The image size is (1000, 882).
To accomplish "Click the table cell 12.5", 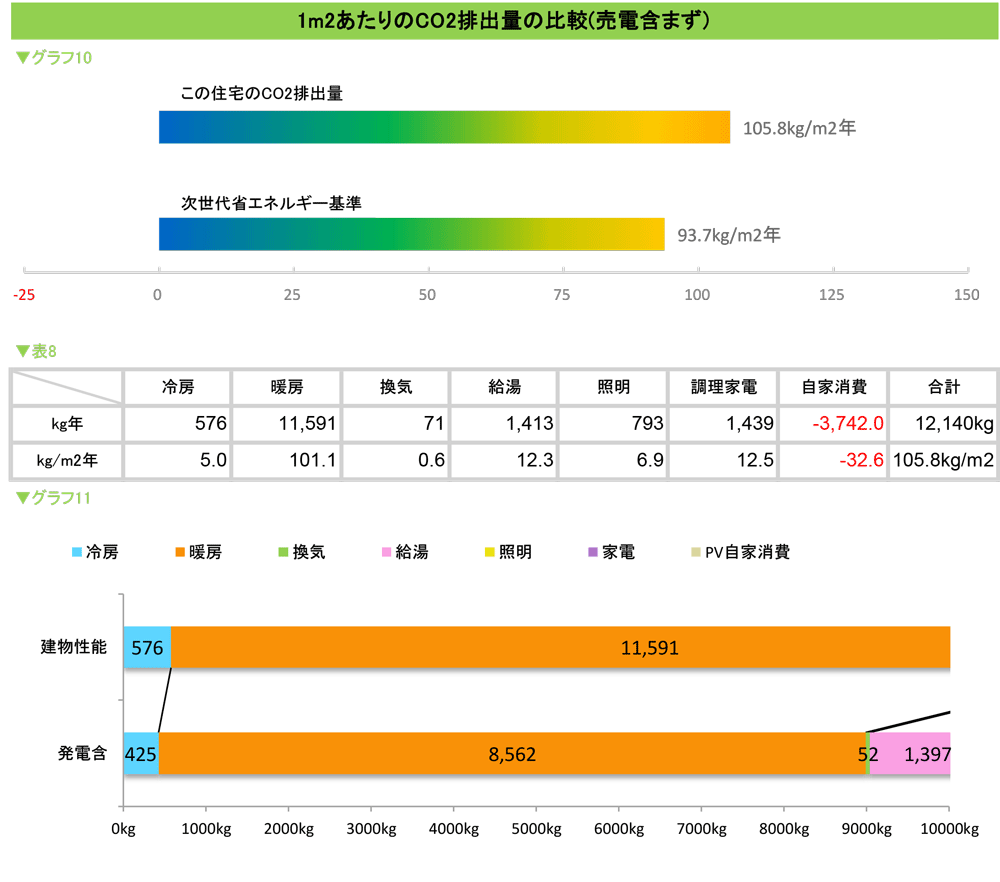I will [x=723, y=460].
